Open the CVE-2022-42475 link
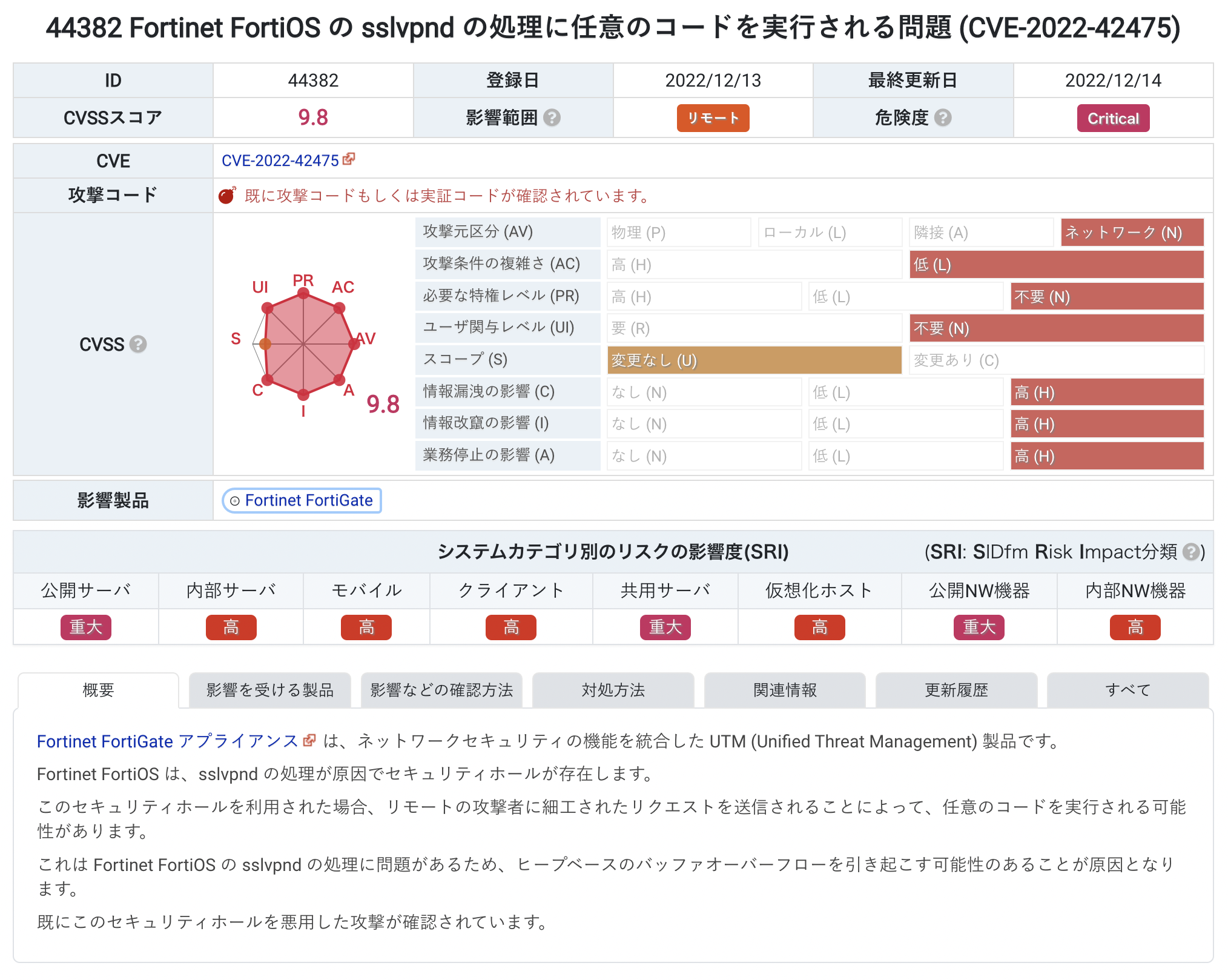 pos(280,161)
